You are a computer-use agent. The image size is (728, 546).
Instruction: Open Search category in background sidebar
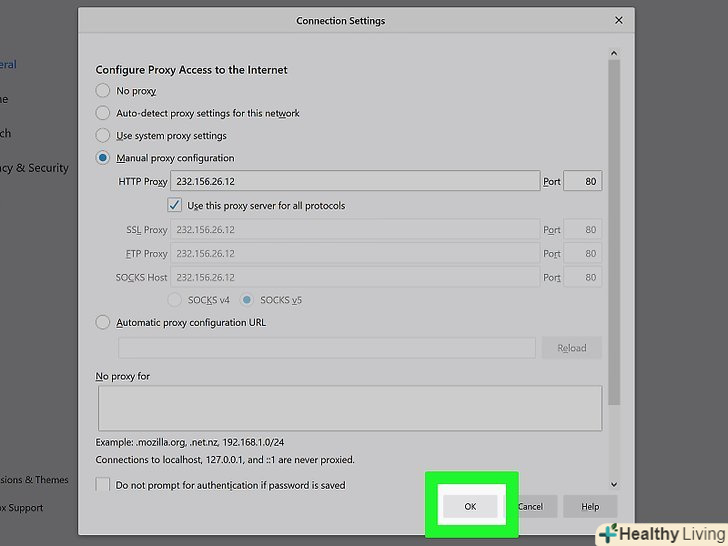coord(5,133)
